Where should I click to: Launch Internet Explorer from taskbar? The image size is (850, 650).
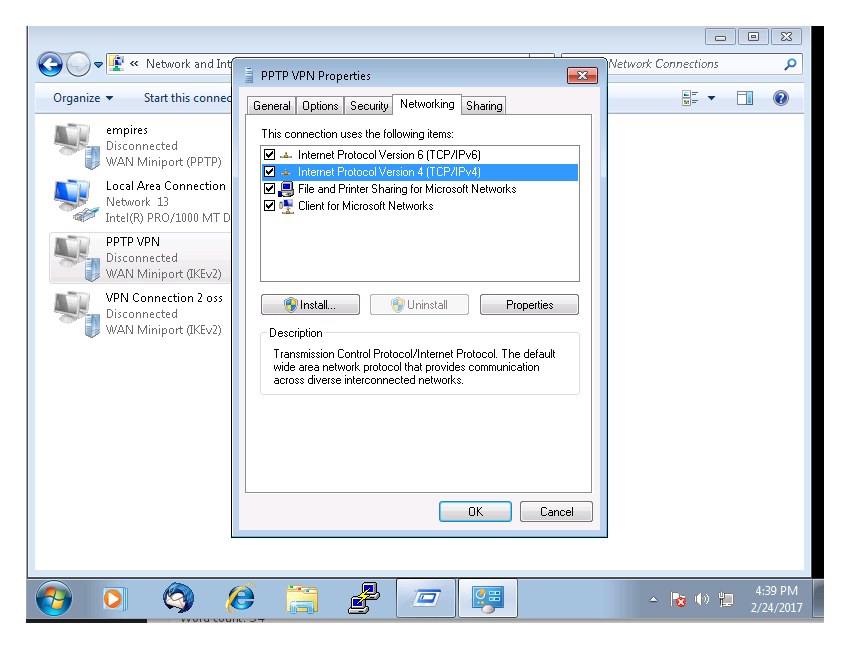pyautogui.click(x=241, y=598)
